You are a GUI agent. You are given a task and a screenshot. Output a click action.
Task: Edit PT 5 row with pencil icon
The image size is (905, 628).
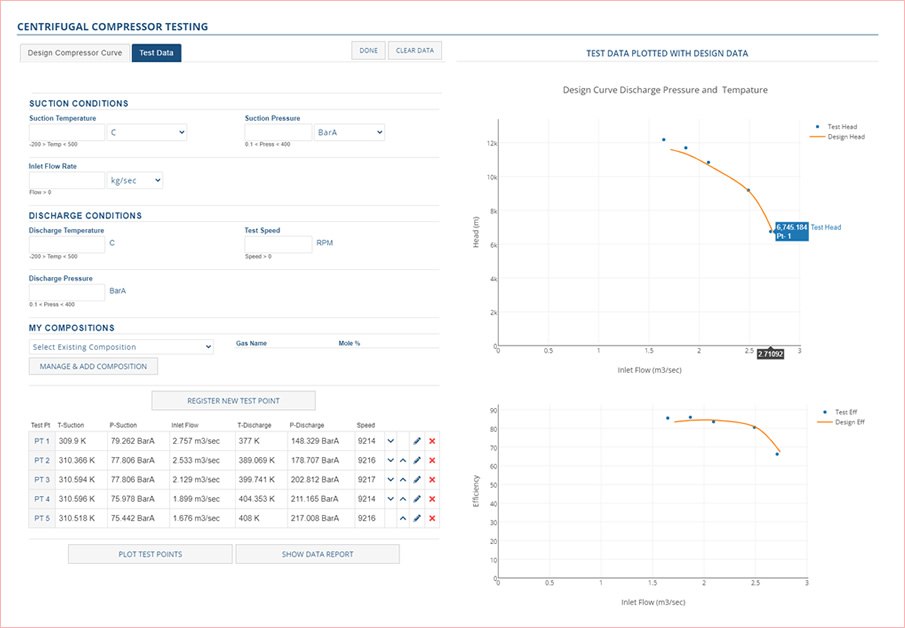coord(417,518)
